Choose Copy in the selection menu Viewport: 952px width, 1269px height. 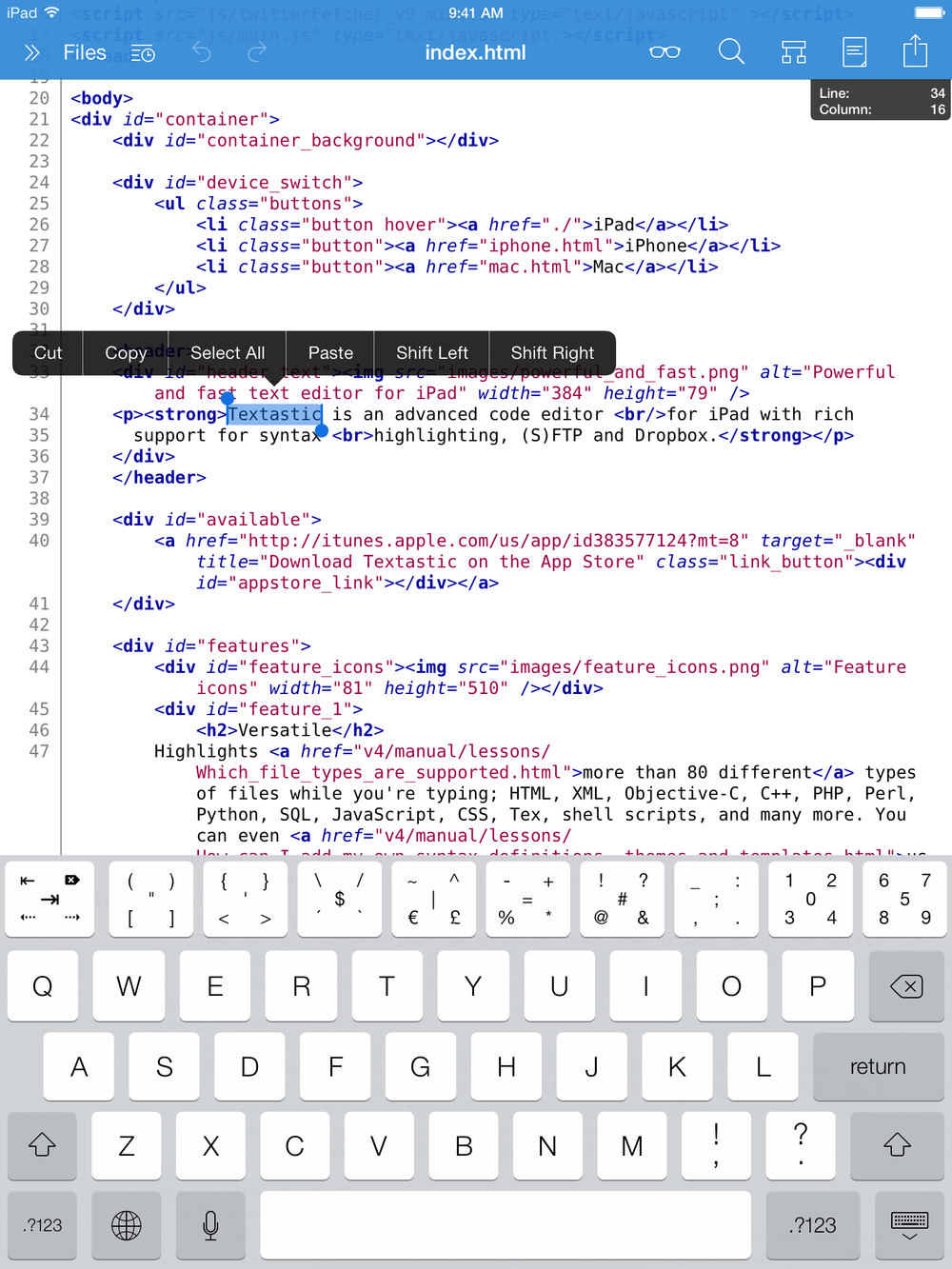pos(126,353)
